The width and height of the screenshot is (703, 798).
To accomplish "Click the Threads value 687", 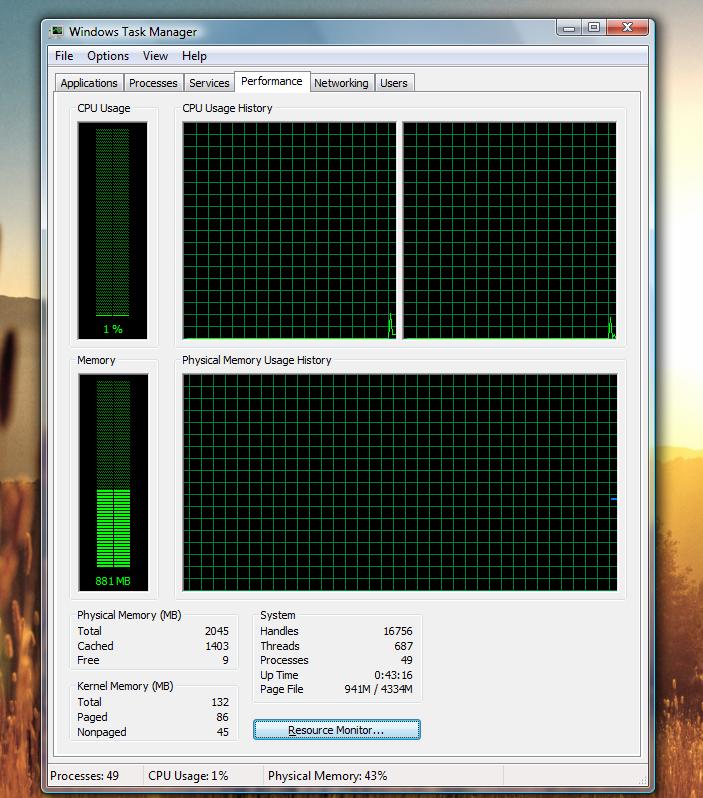I will point(404,646).
